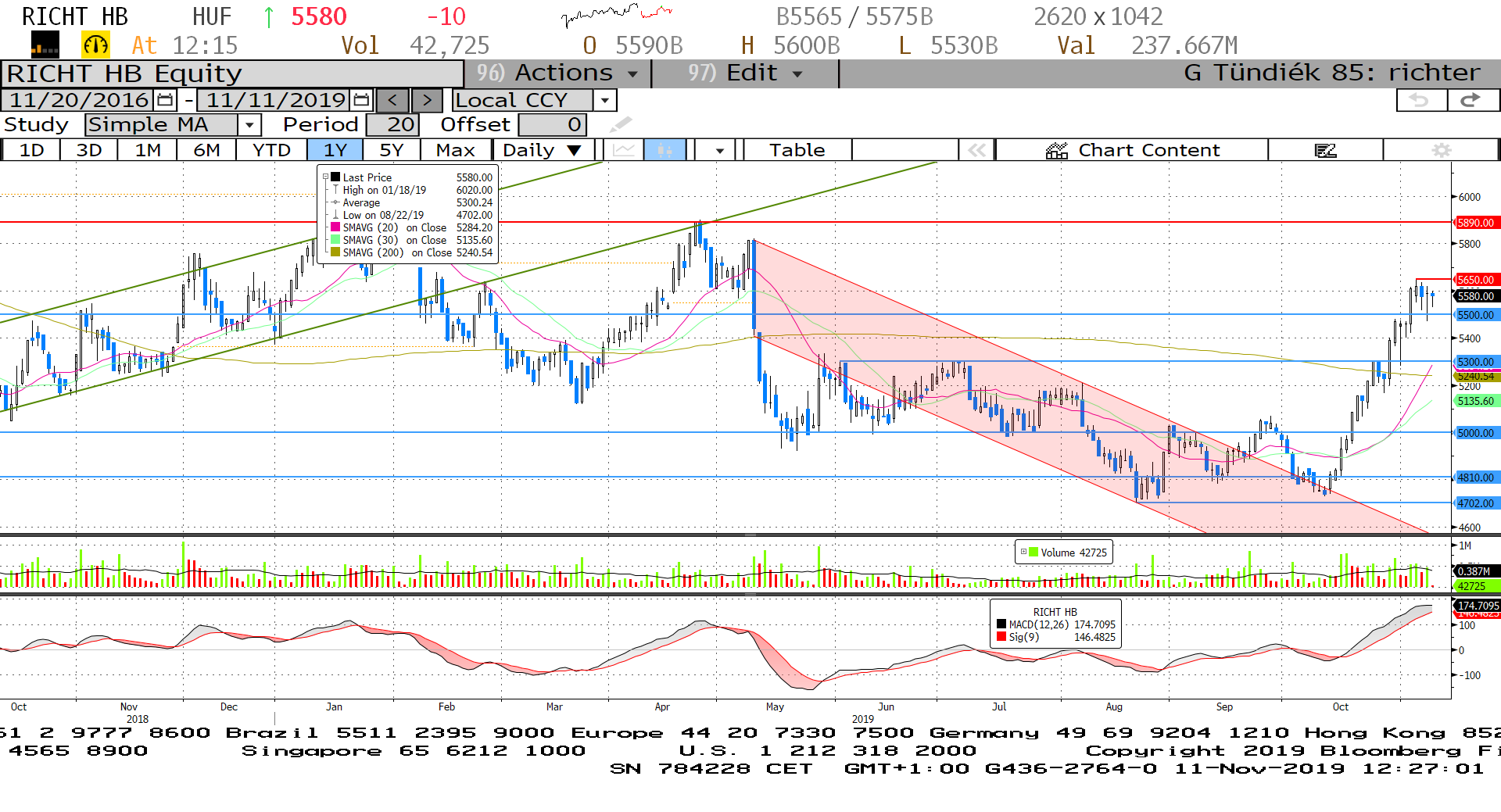Click the green Volume legend swatch

pos(1034,552)
